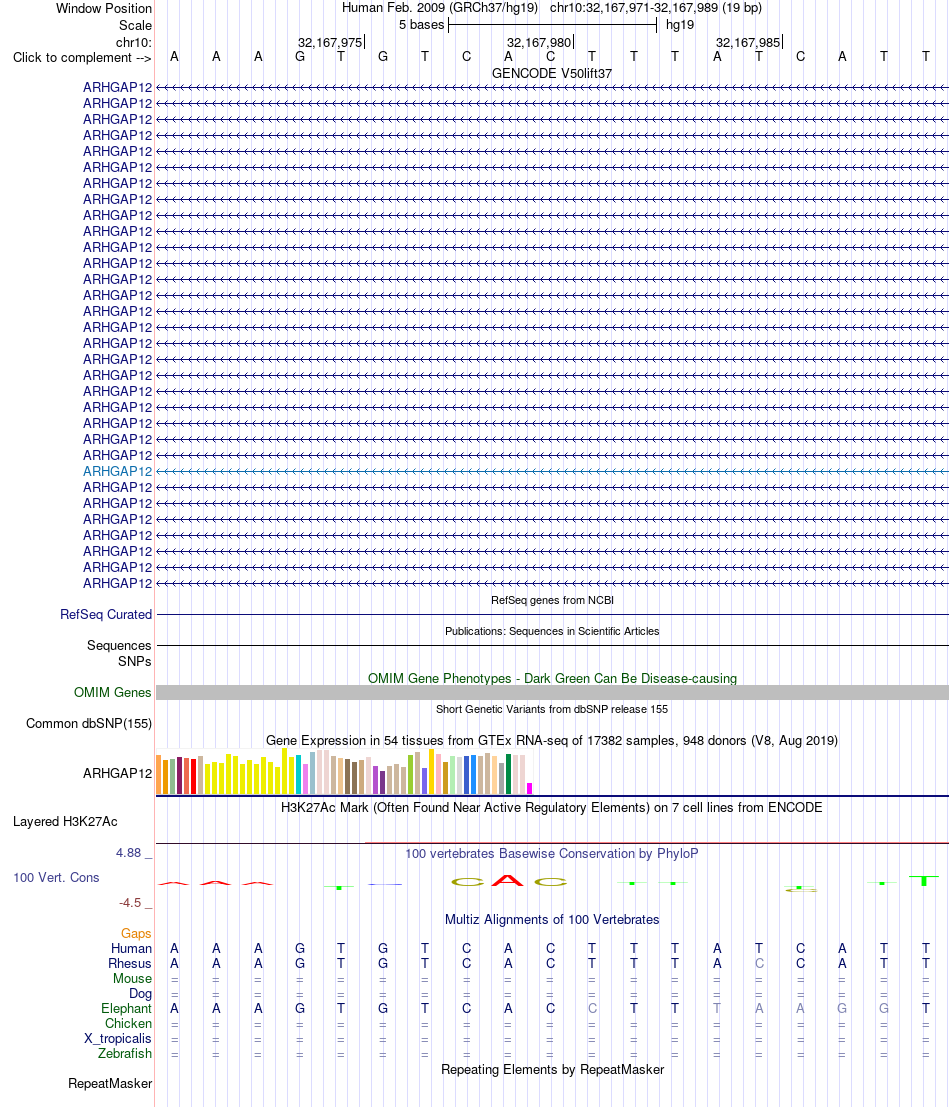The image size is (950, 1107).
Task: Click the Common dbSNP(155) label
Action: tap(89, 724)
